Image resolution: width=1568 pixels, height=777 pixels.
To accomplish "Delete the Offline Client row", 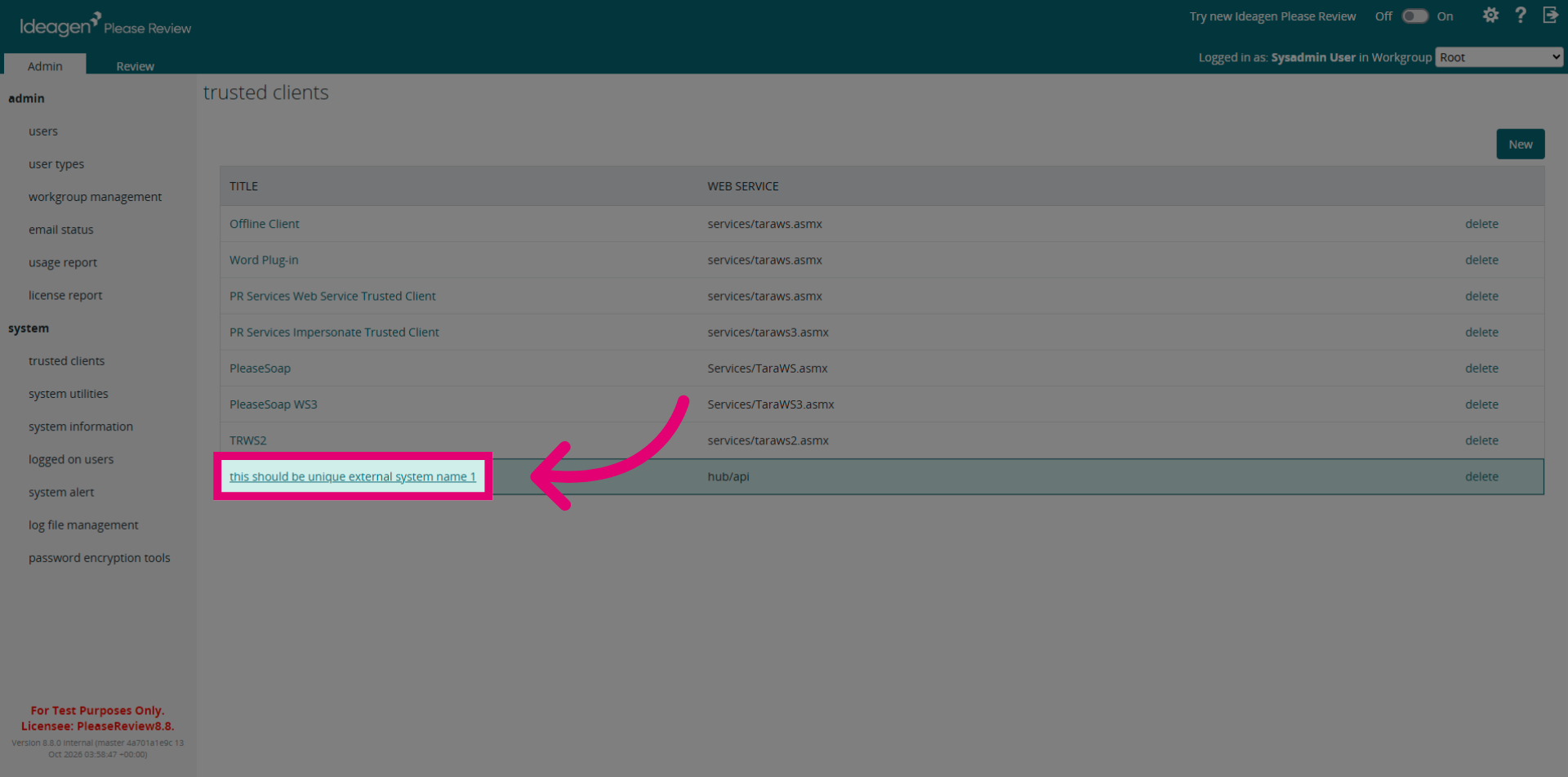I will [x=1481, y=224].
